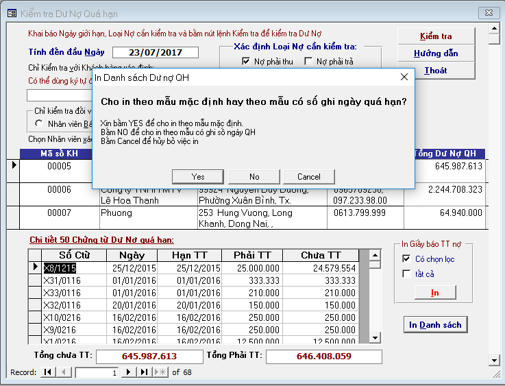Go to last record navigation icon

click(144, 372)
